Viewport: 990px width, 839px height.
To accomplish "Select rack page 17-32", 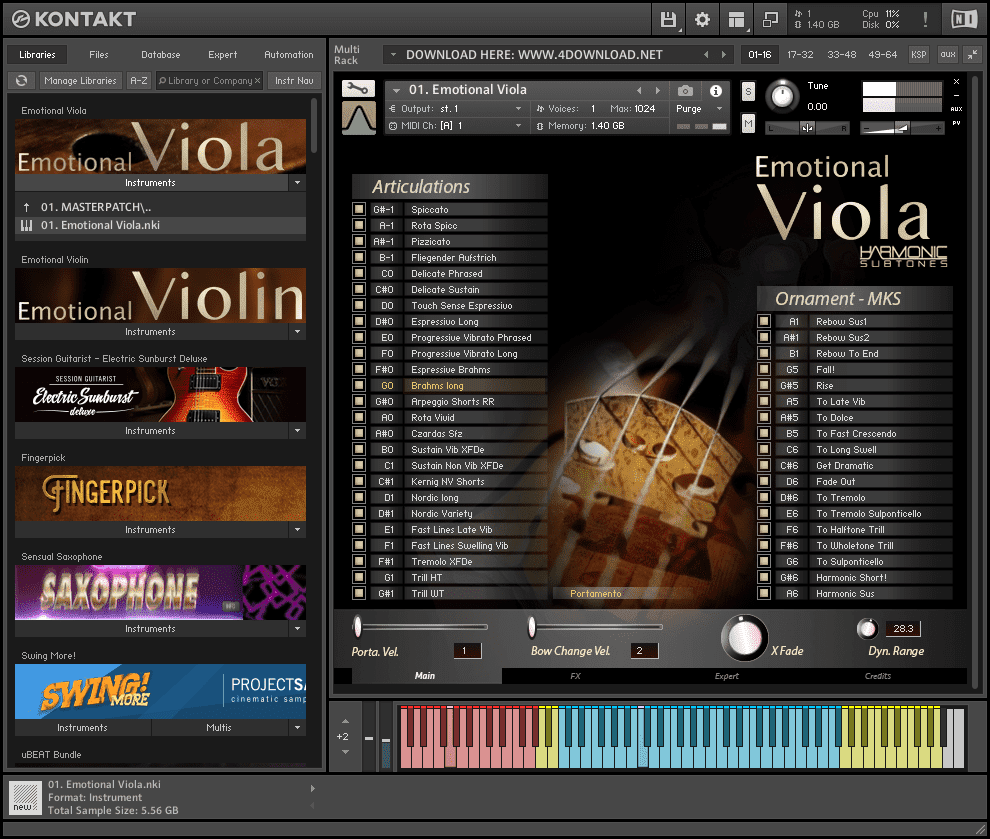I will pos(800,55).
